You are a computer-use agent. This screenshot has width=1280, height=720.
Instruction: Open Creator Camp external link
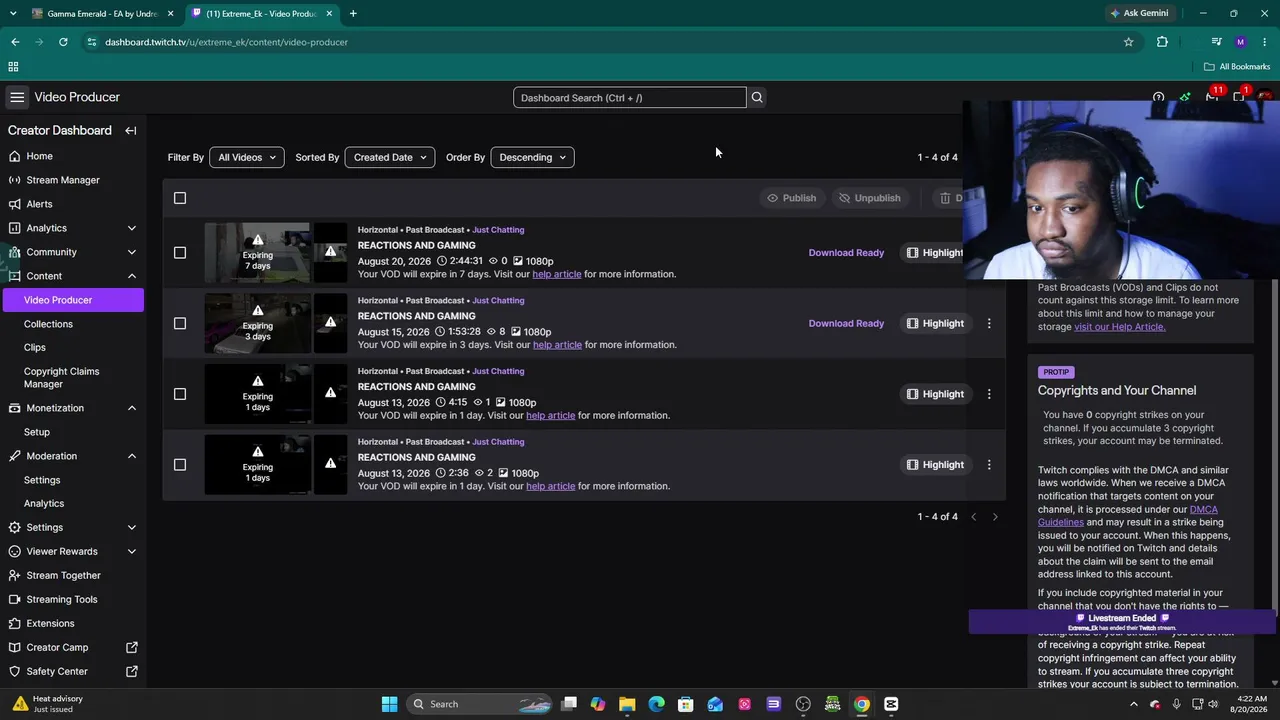click(x=73, y=647)
